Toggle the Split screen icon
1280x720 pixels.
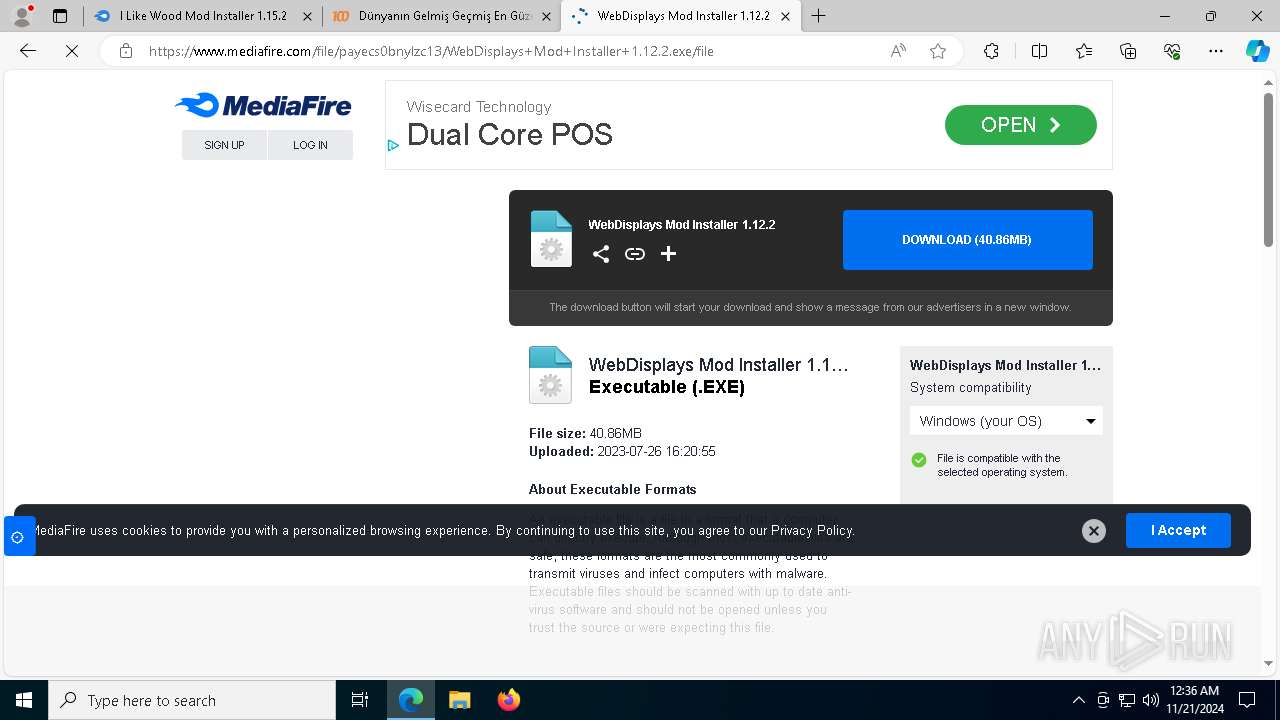1039,51
